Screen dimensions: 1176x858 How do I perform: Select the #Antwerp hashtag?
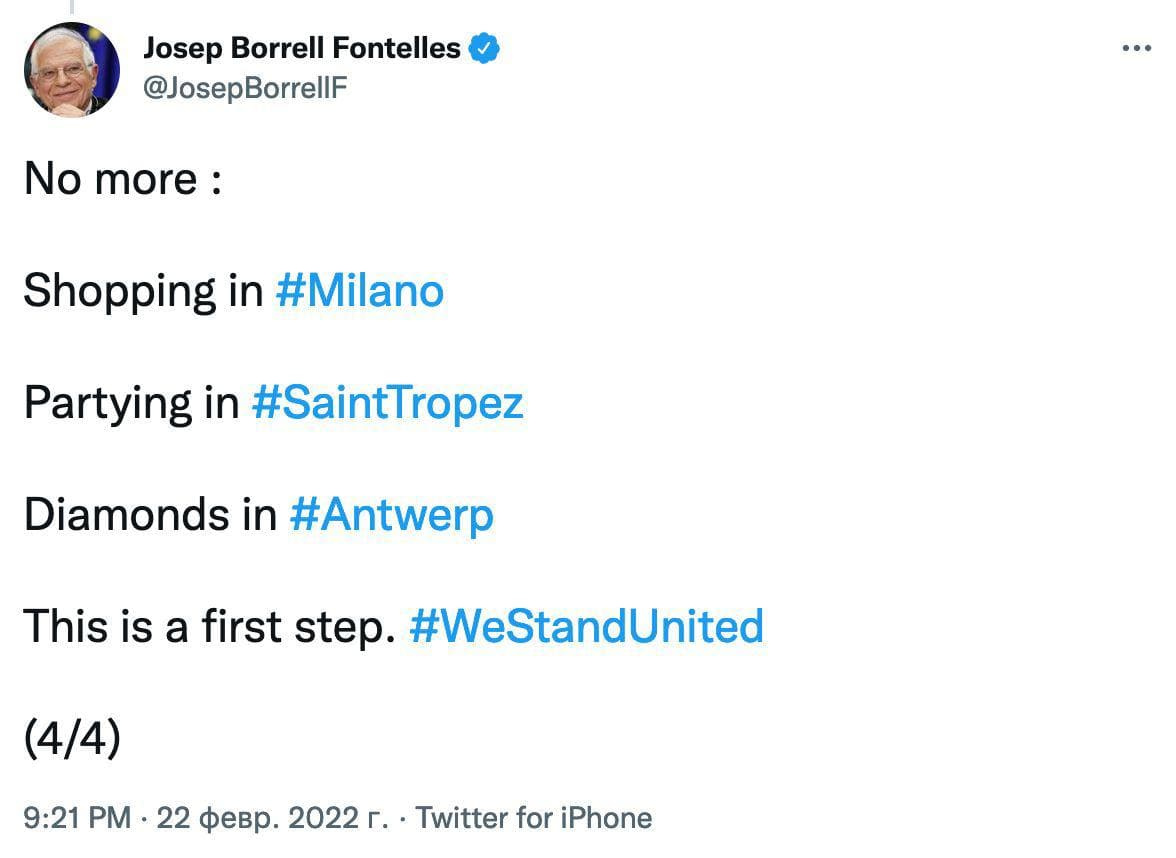[x=391, y=515]
